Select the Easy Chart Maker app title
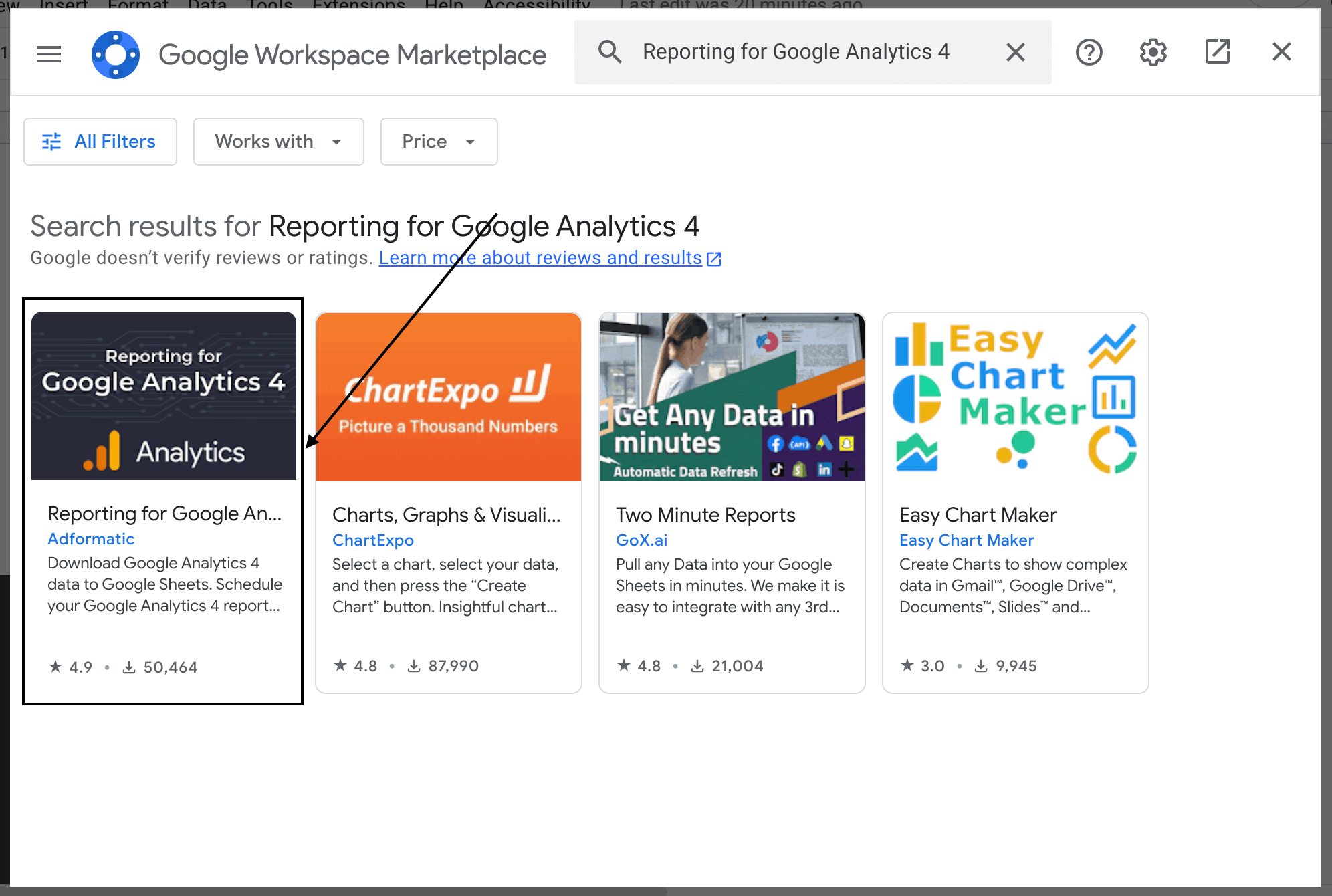This screenshot has height=896, width=1332. [978, 515]
